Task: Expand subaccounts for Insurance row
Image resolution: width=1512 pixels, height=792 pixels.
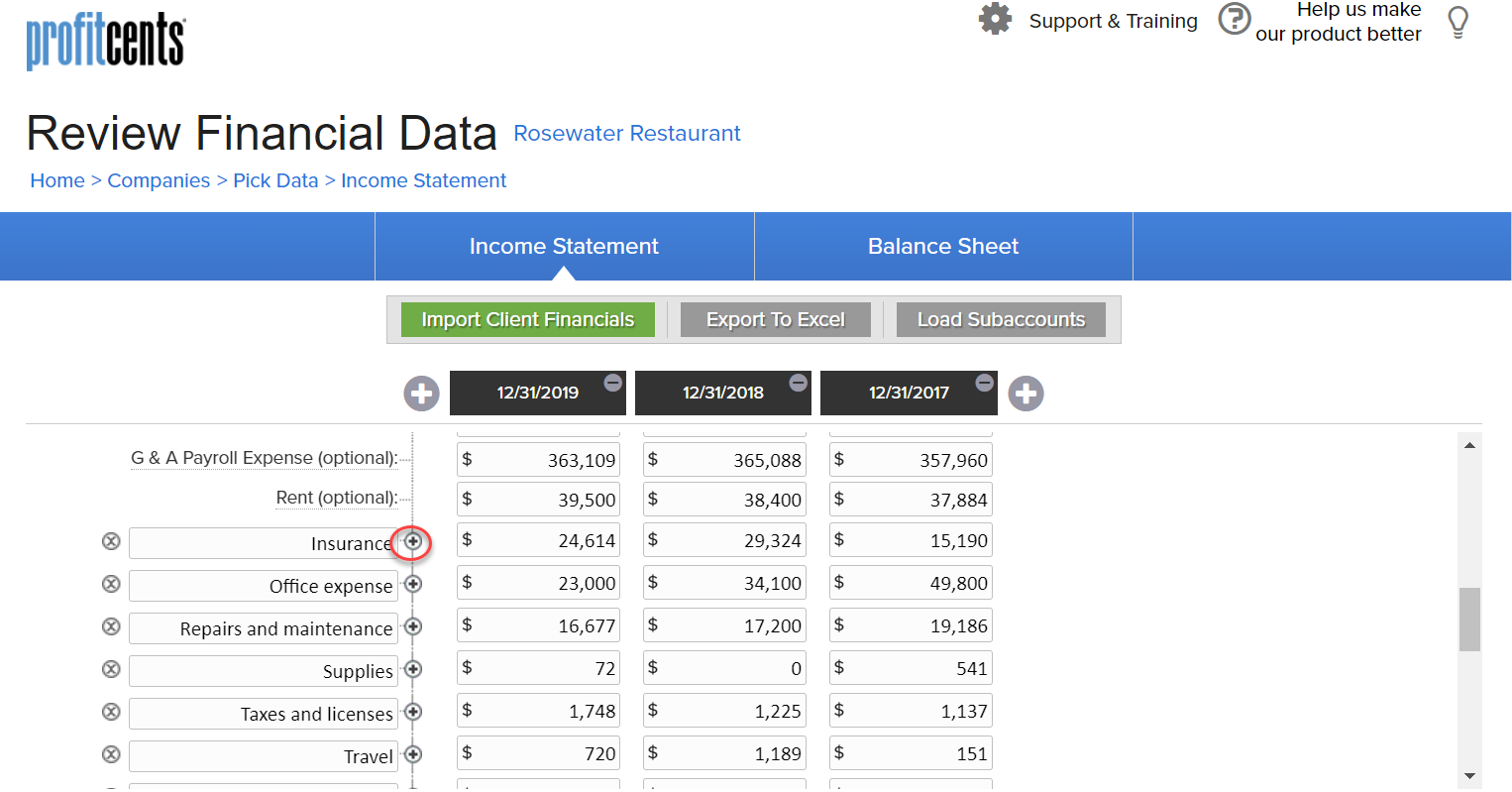Action: [x=413, y=541]
